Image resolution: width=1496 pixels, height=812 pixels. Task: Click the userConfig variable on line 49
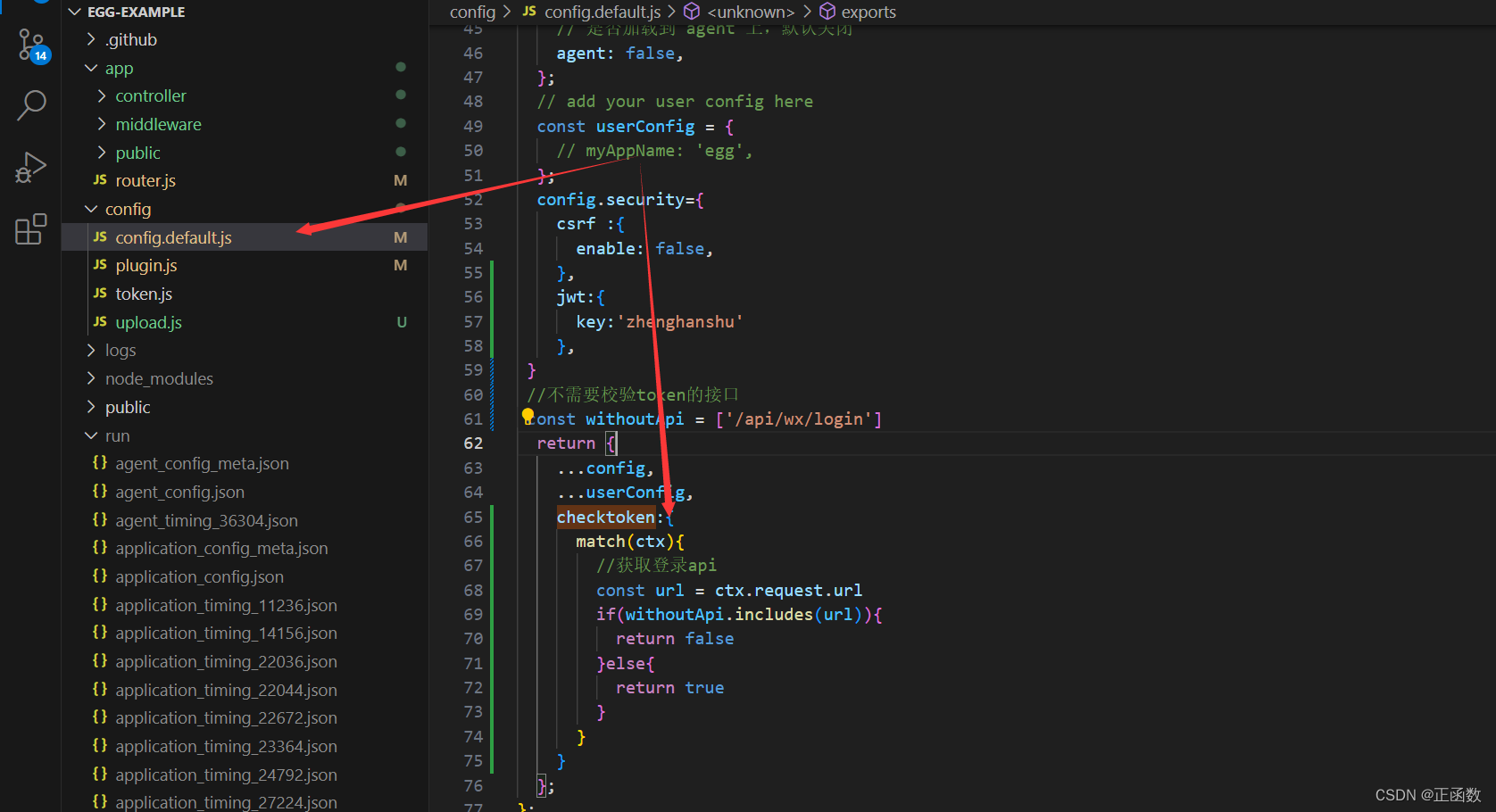pyautogui.click(x=645, y=126)
